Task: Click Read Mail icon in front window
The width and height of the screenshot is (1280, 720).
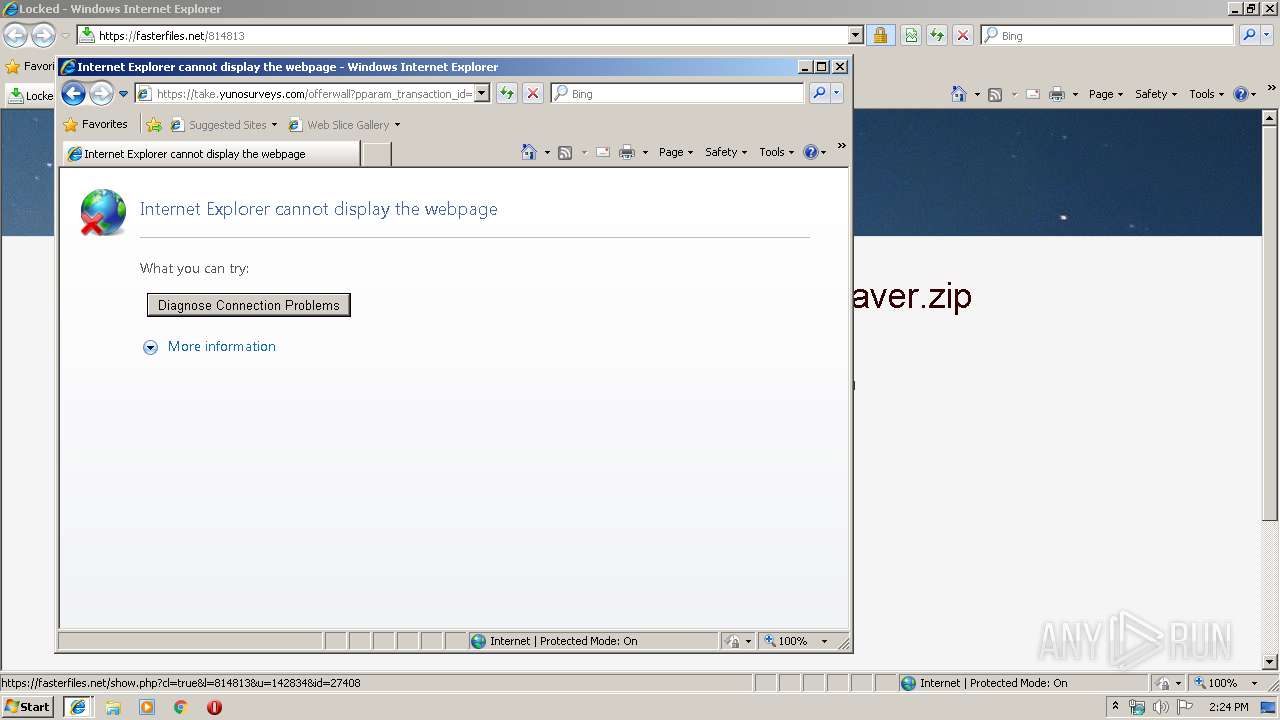Action: pyautogui.click(x=603, y=152)
